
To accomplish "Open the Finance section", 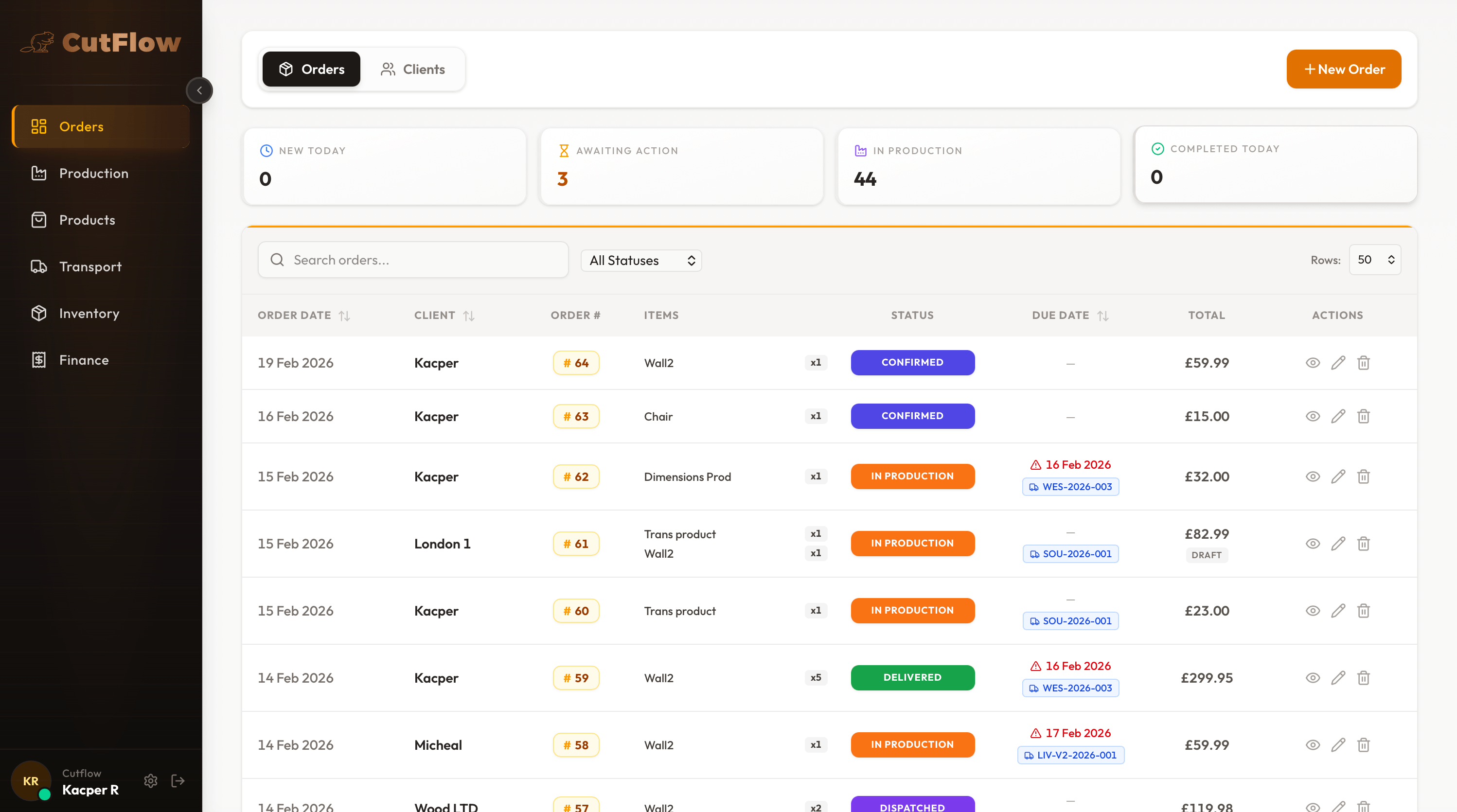I will (x=84, y=360).
